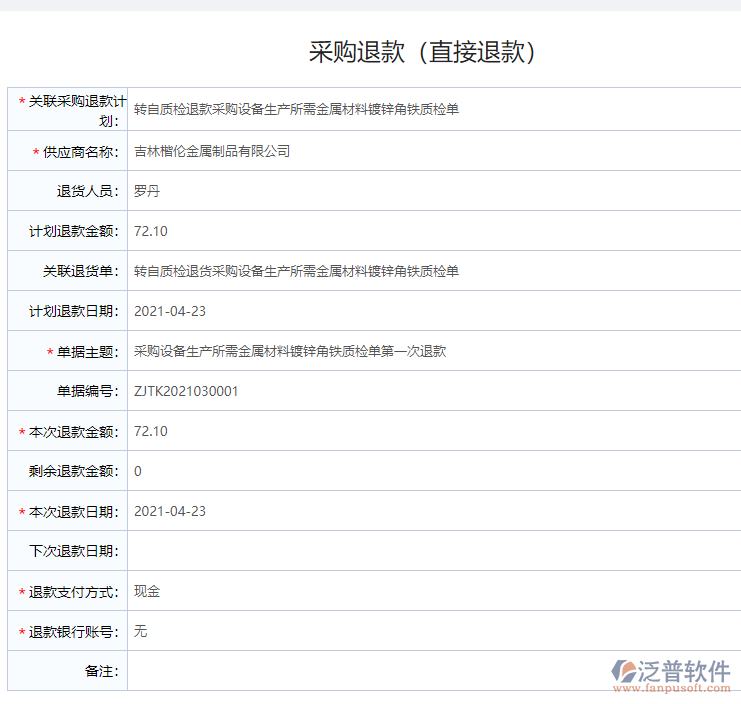Screen dimensions: 741x704
Task: Click the empty 下次退款日期 date field
Action: coord(430,551)
